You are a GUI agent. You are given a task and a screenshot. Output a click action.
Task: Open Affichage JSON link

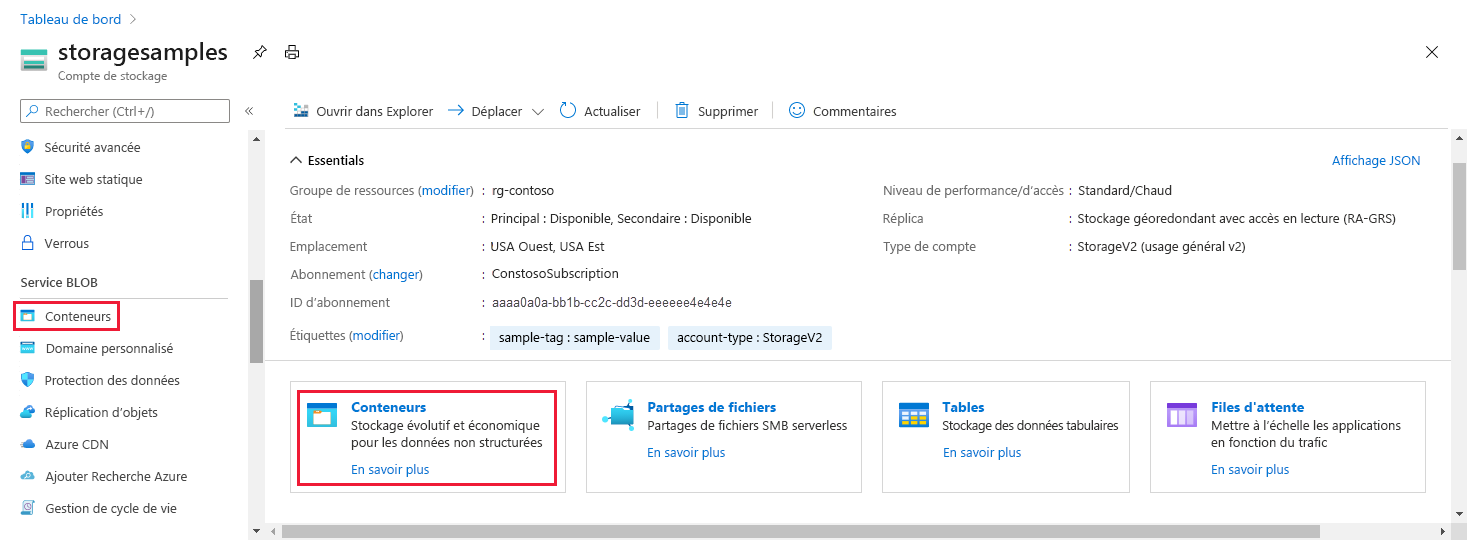click(x=1376, y=160)
